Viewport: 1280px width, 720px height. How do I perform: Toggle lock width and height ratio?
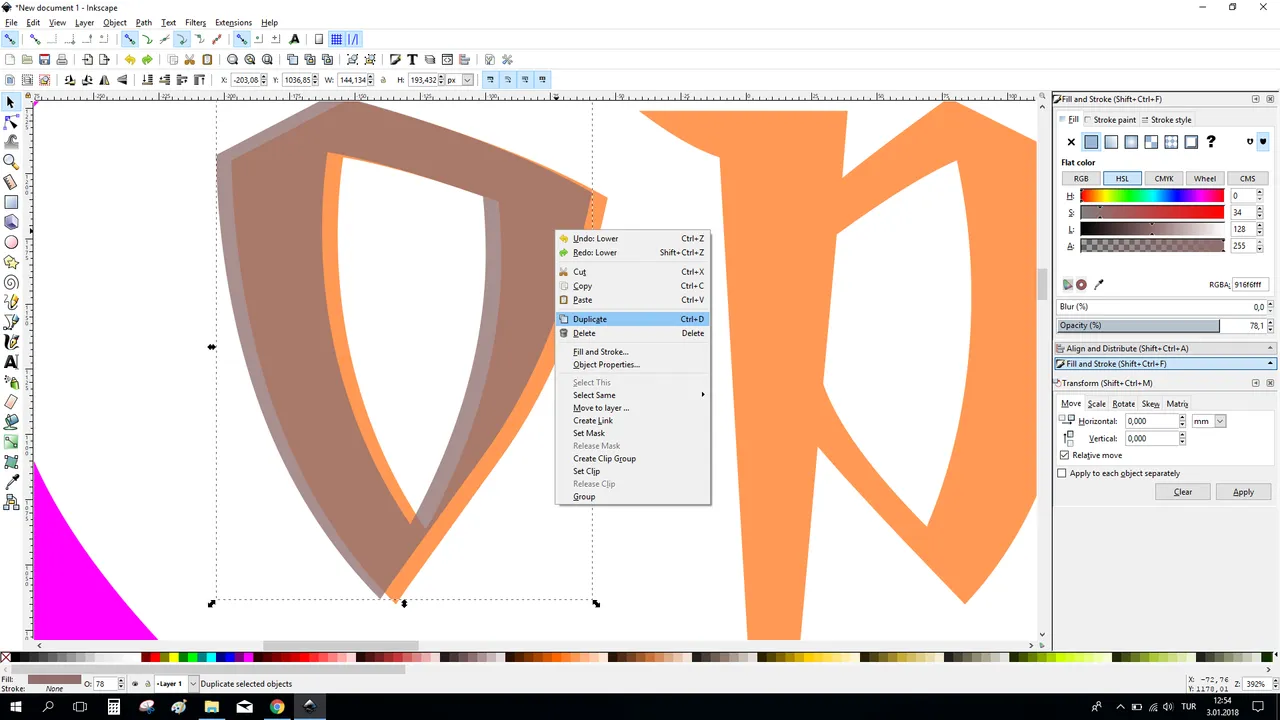pos(383,80)
